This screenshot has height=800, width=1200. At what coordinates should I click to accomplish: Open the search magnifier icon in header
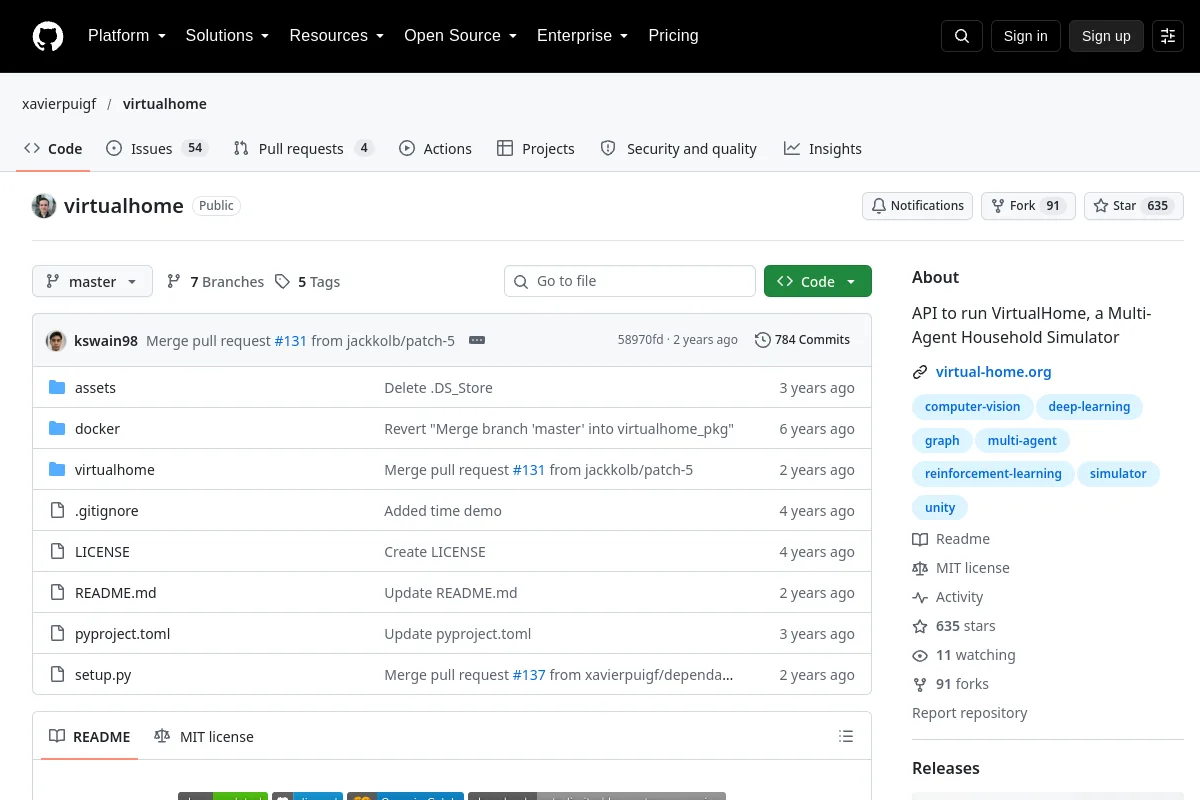coord(962,36)
